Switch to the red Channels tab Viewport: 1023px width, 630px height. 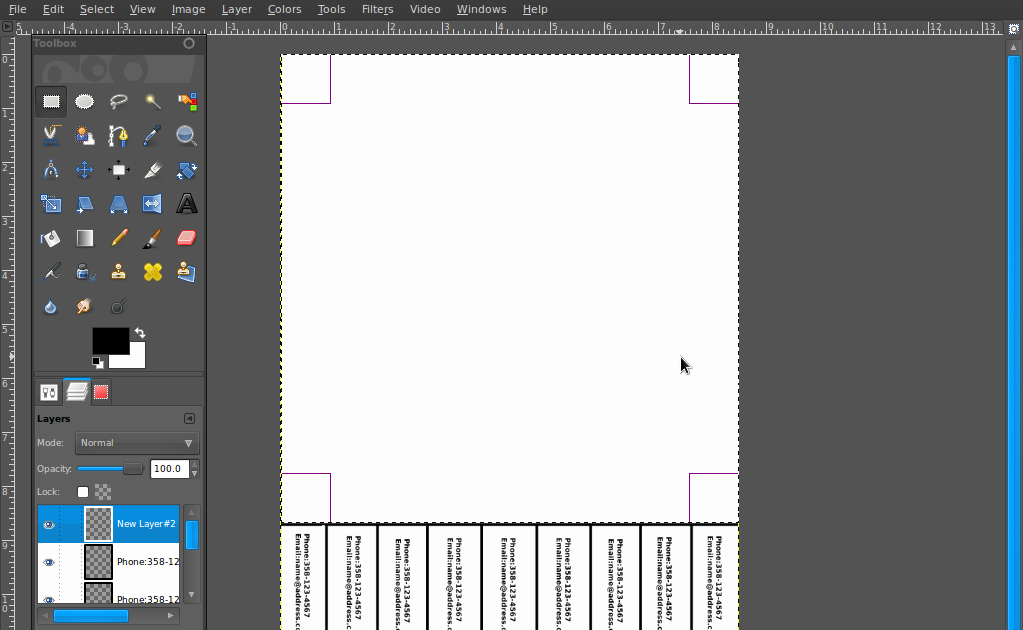(x=101, y=392)
